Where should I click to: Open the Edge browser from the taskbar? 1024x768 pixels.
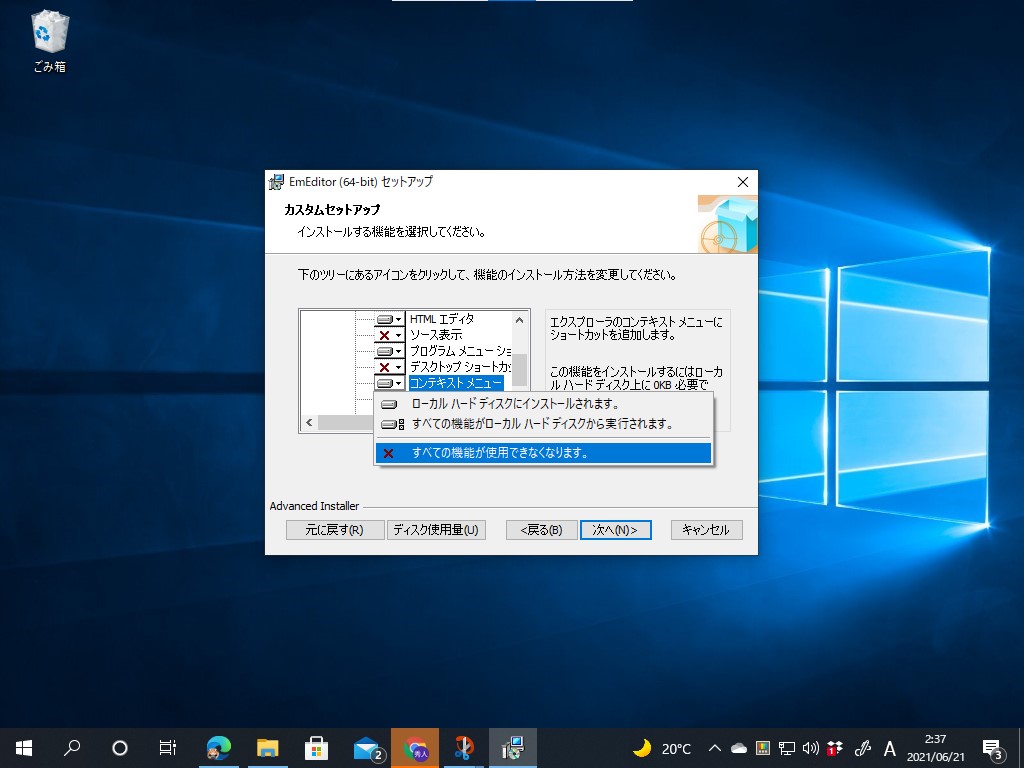(219, 747)
